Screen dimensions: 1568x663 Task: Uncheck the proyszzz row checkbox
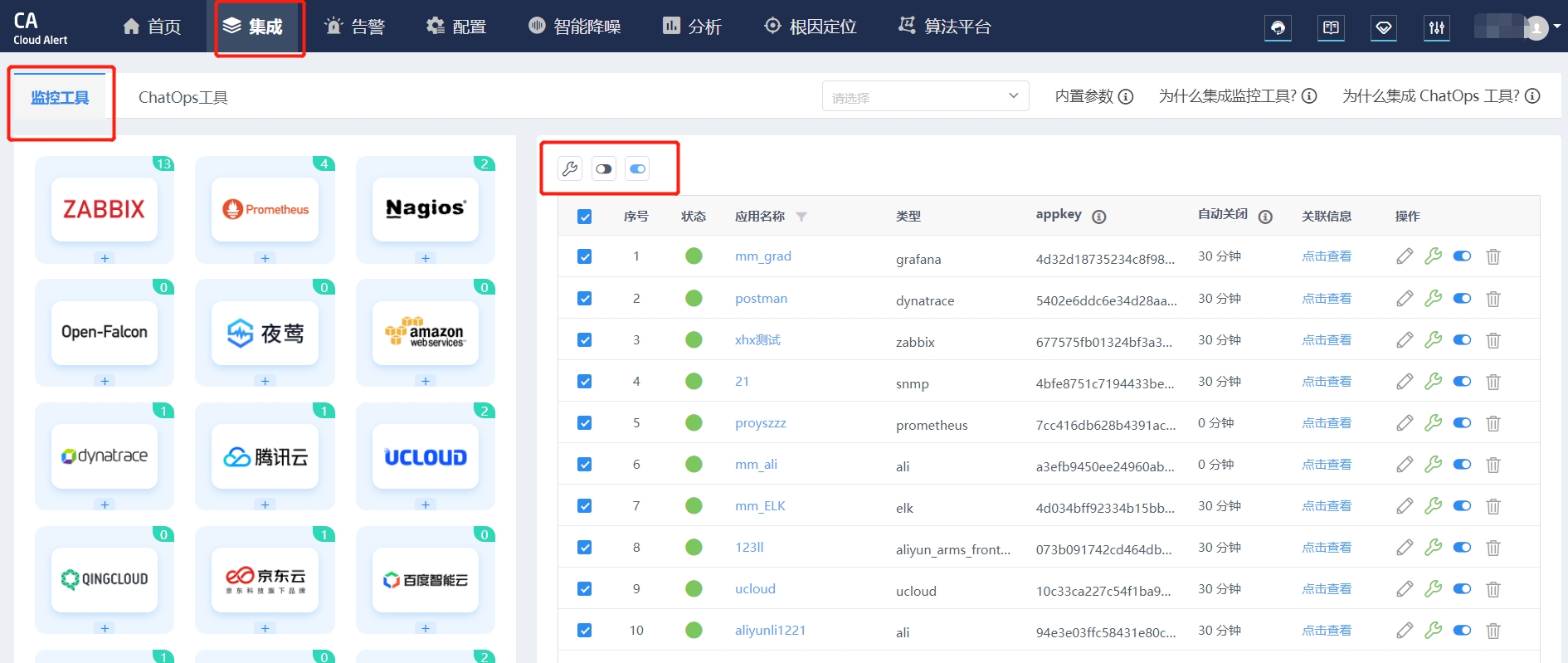584,422
